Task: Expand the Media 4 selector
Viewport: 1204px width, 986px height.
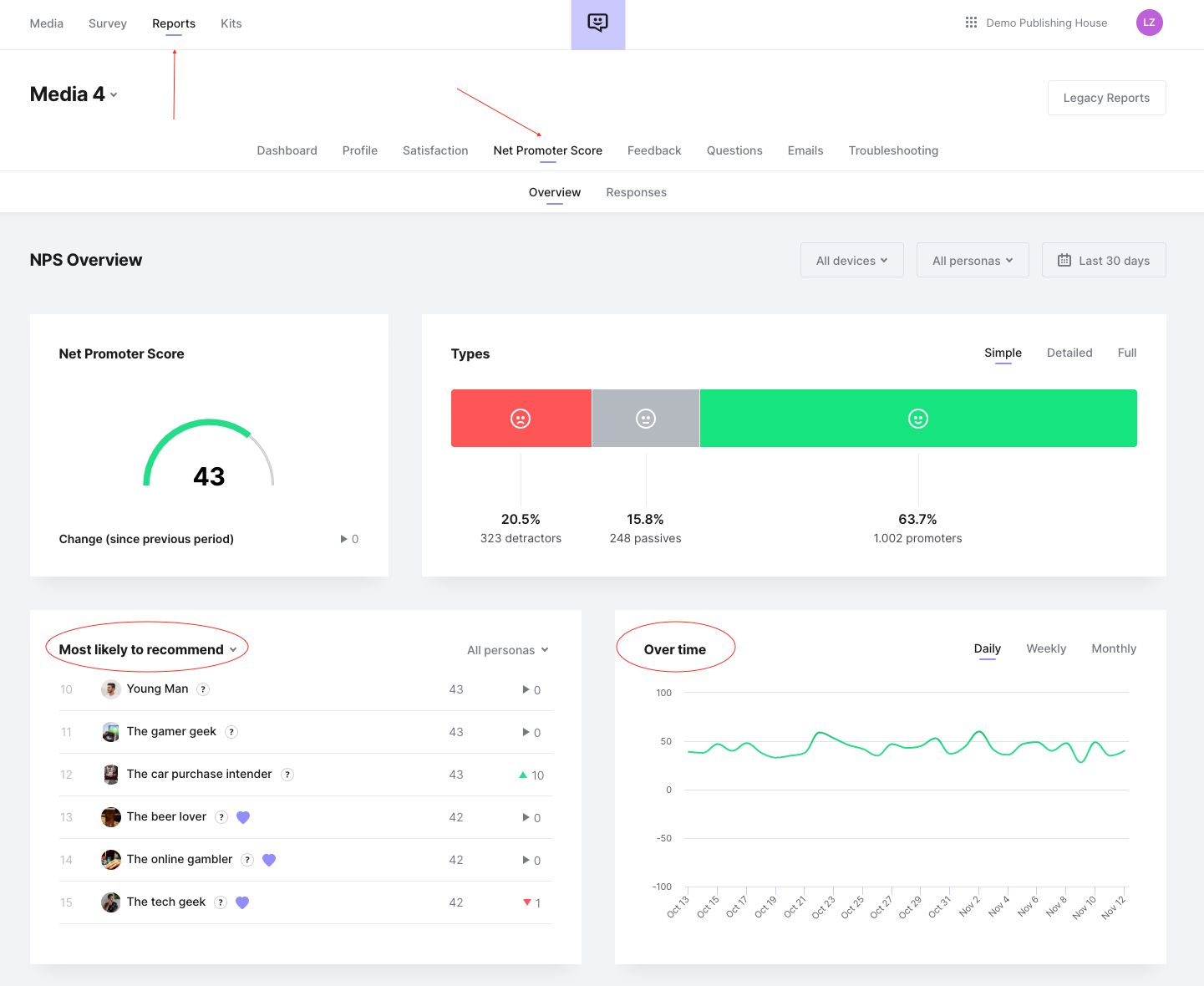Action: point(74,94)
